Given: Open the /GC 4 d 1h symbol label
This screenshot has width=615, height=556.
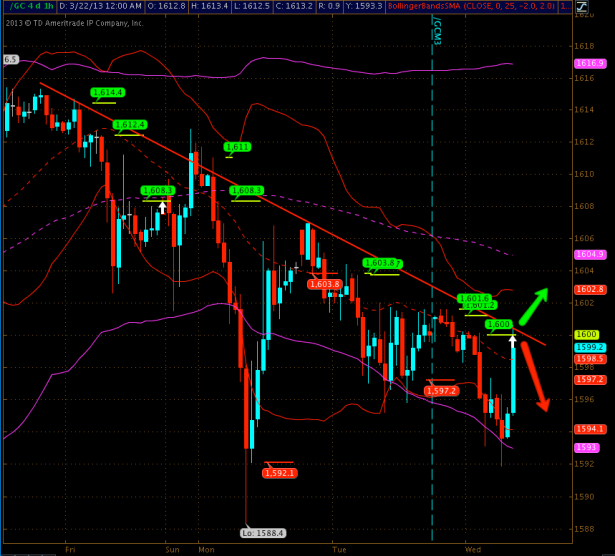Looking at the screenshot, I should pyautogui.click(x=30, y=7).
